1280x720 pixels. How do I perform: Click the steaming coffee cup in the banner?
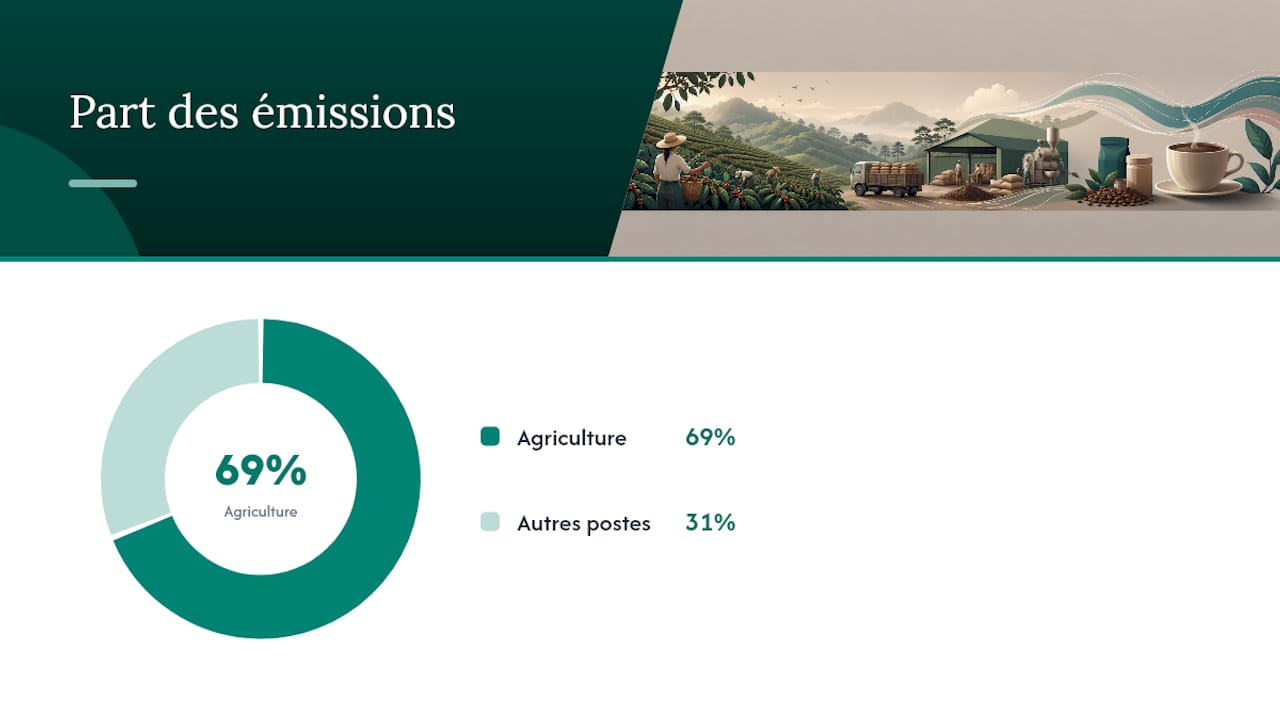(x=1199, y=165)
